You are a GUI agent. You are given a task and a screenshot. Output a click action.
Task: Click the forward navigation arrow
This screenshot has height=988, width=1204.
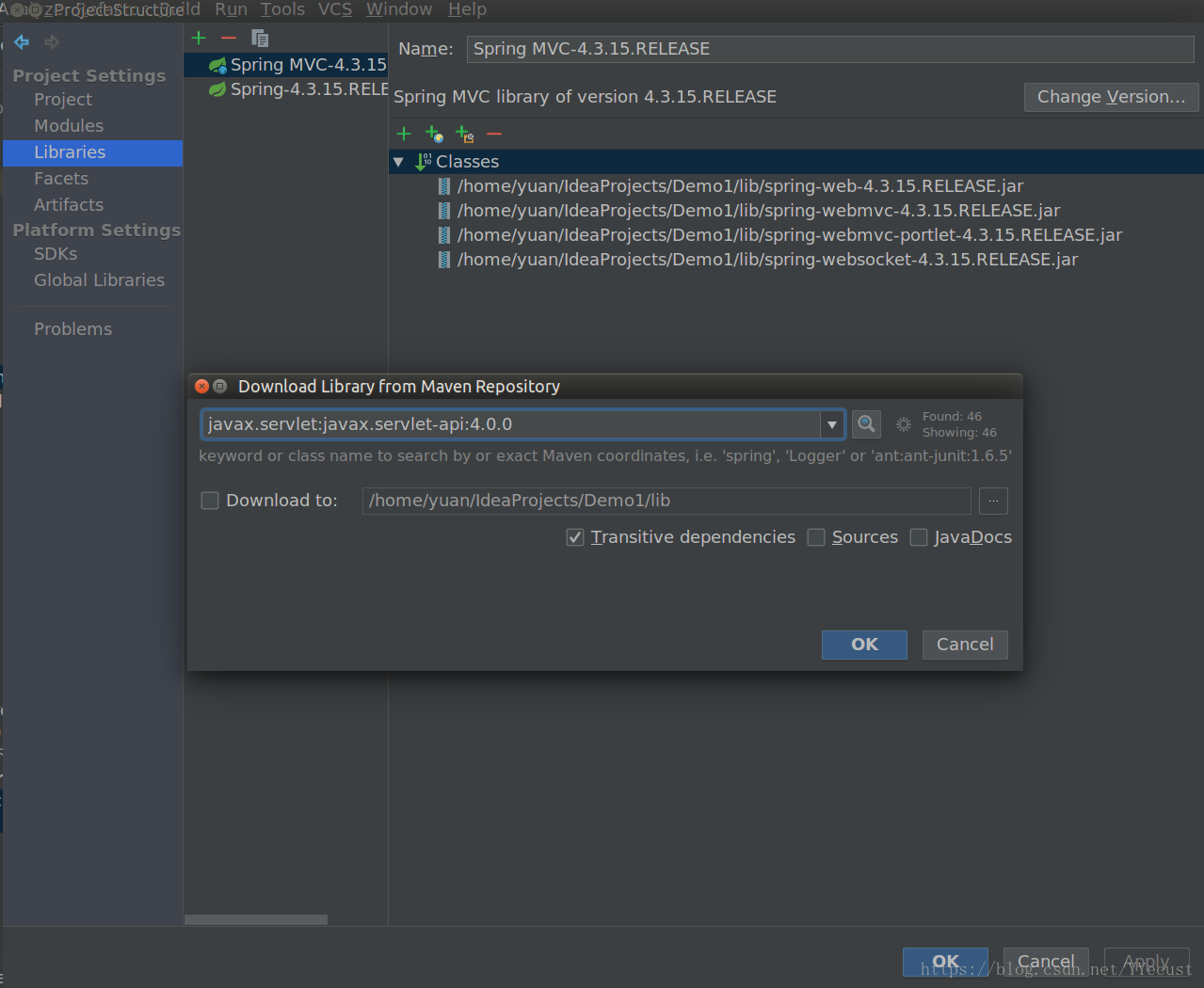click(52, 42)
